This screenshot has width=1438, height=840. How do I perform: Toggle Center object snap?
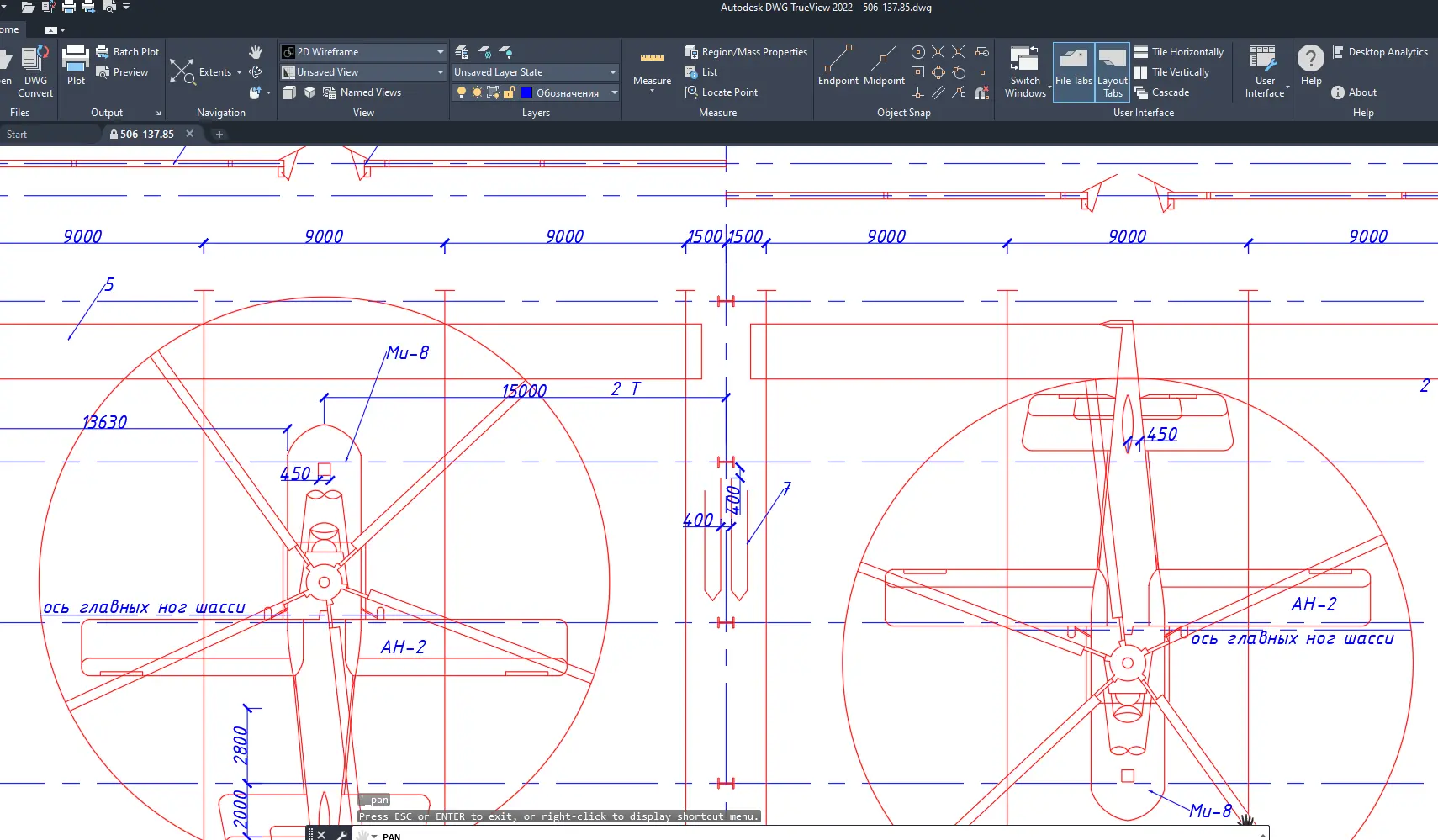coord(918,52)
